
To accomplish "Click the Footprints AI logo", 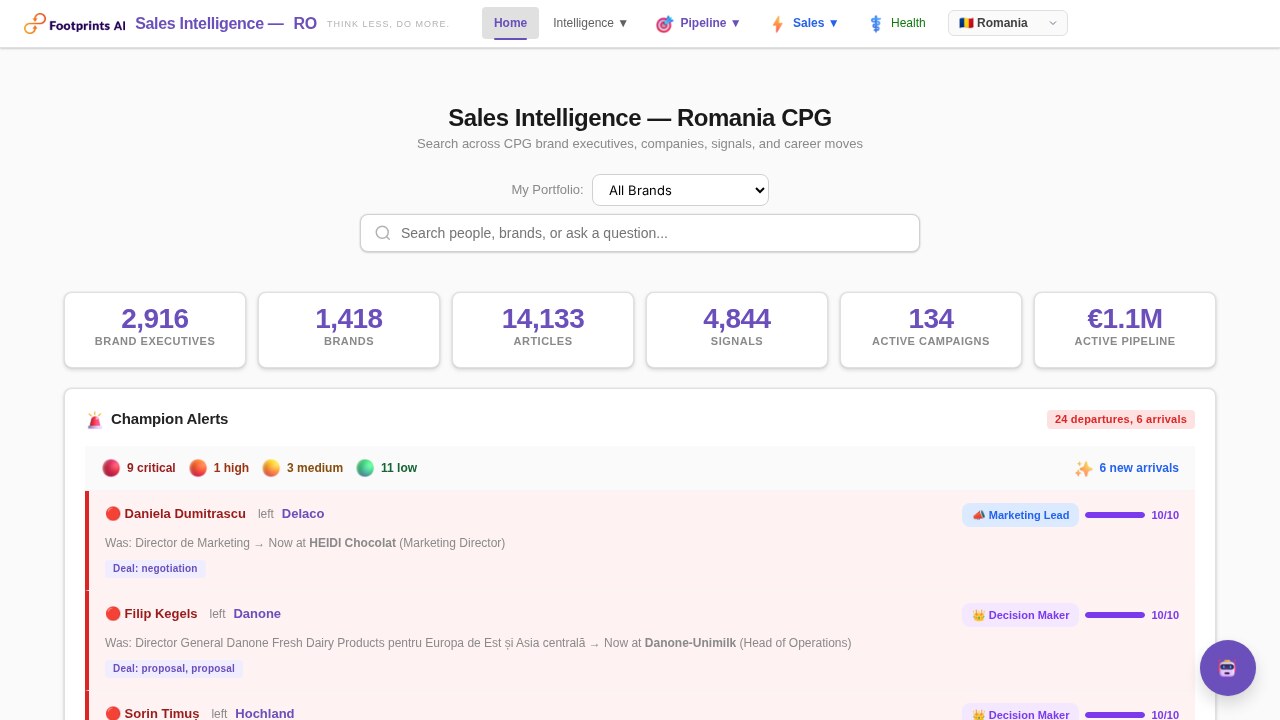I will [x=75, y=24].
